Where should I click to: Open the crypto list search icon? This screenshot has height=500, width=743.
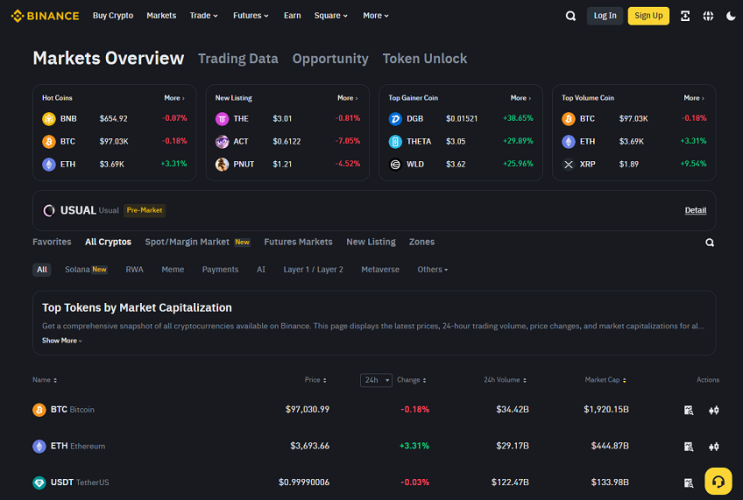click(x=709, y=242)
